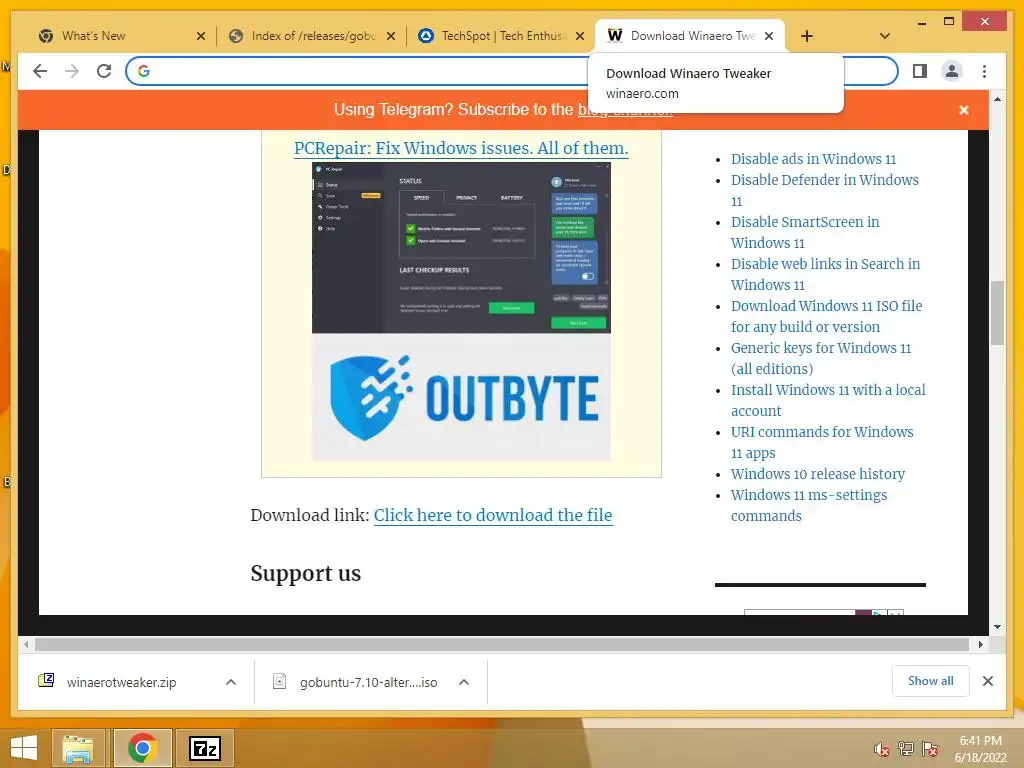1024x768 pixels.
Task: Open Disable ads in Windows 11 link
Action: pos(813,159)
